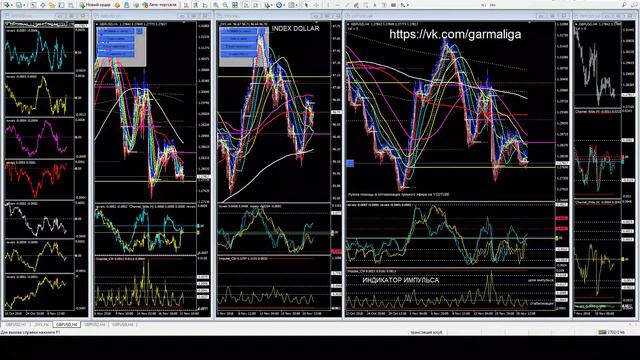Select the equidistant channel tool

pyautogui.click(x=356, y=5)
